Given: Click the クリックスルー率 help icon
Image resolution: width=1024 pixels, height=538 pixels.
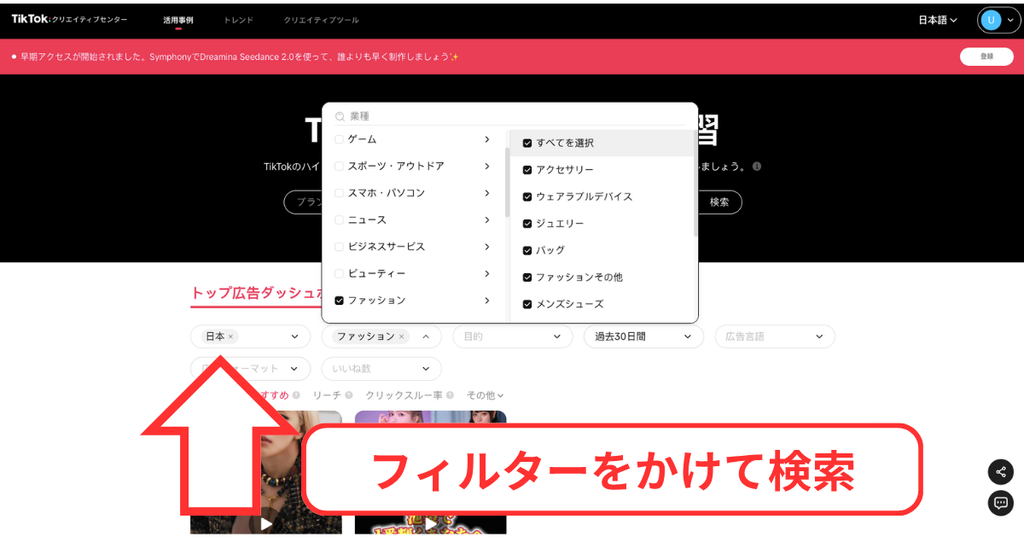Looking at the screenshot, I should pyautogui.click(x=450, y=395).
